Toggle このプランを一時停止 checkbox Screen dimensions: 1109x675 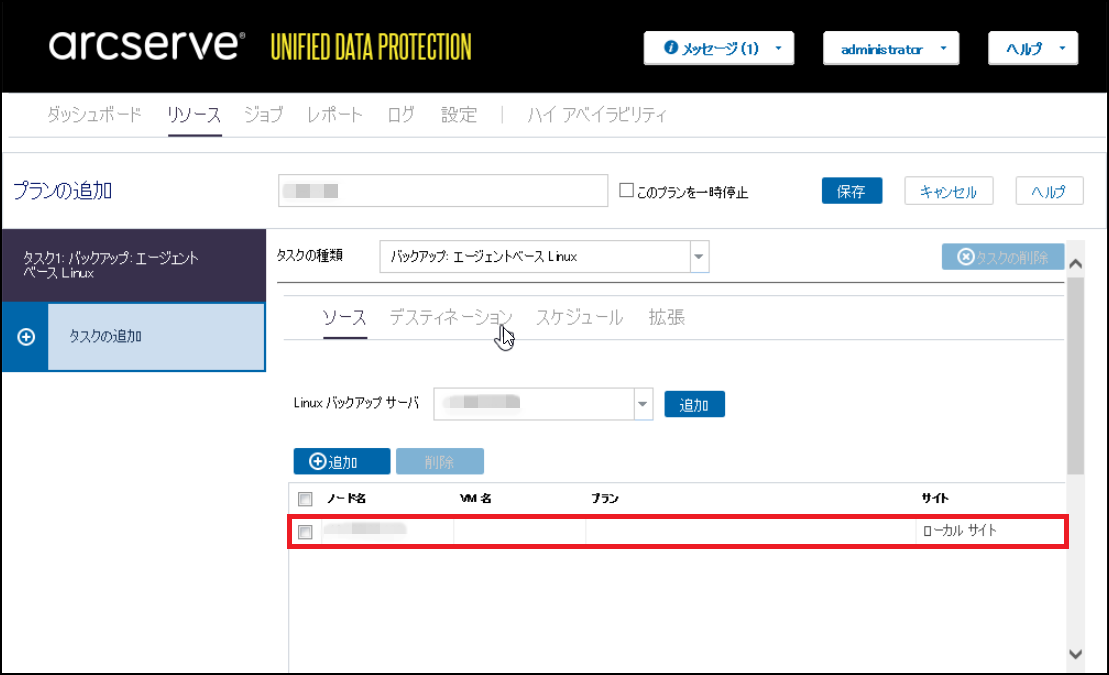click(627, 190)
